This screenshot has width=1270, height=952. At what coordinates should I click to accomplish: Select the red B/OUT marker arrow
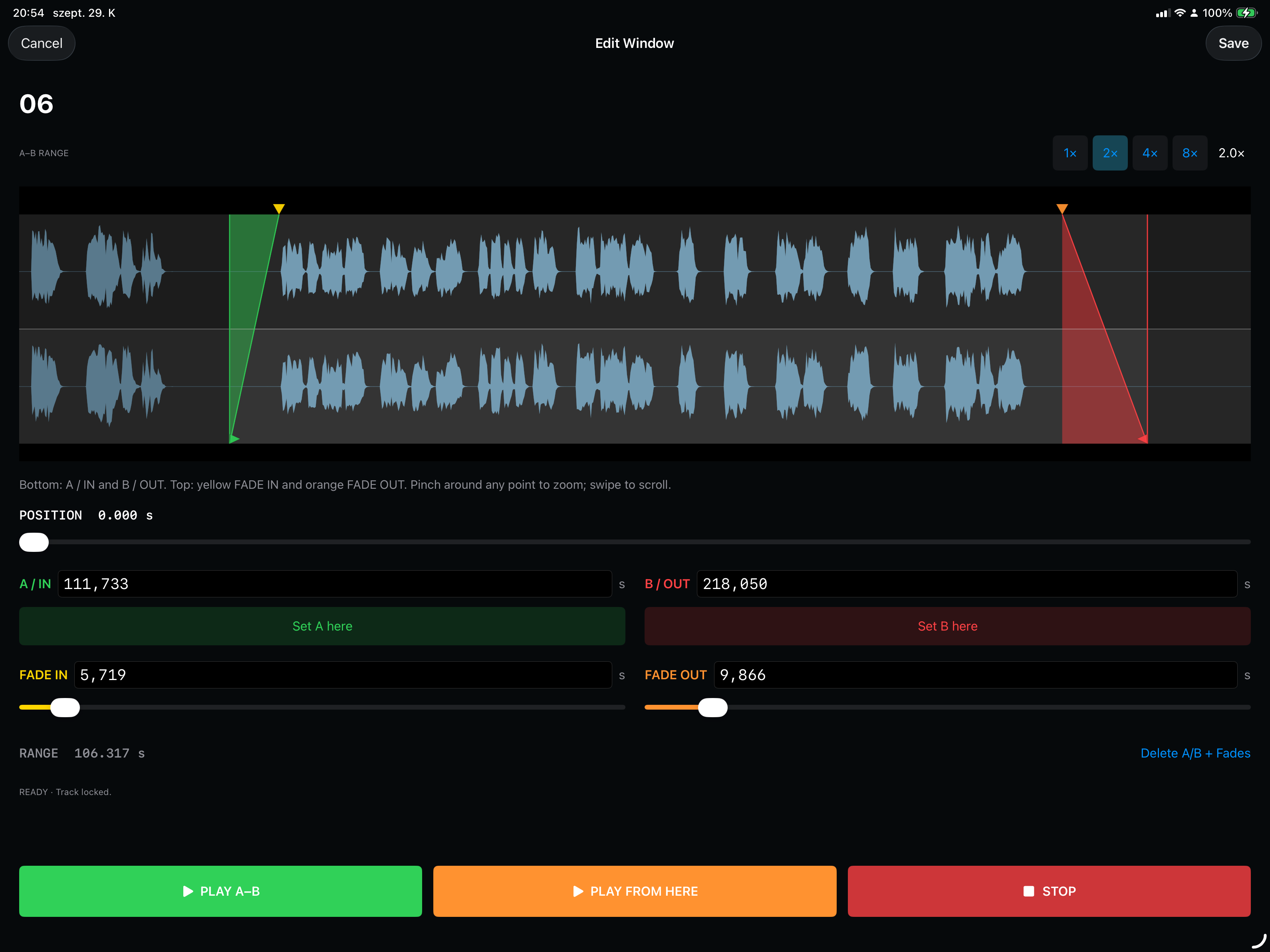1143,439
